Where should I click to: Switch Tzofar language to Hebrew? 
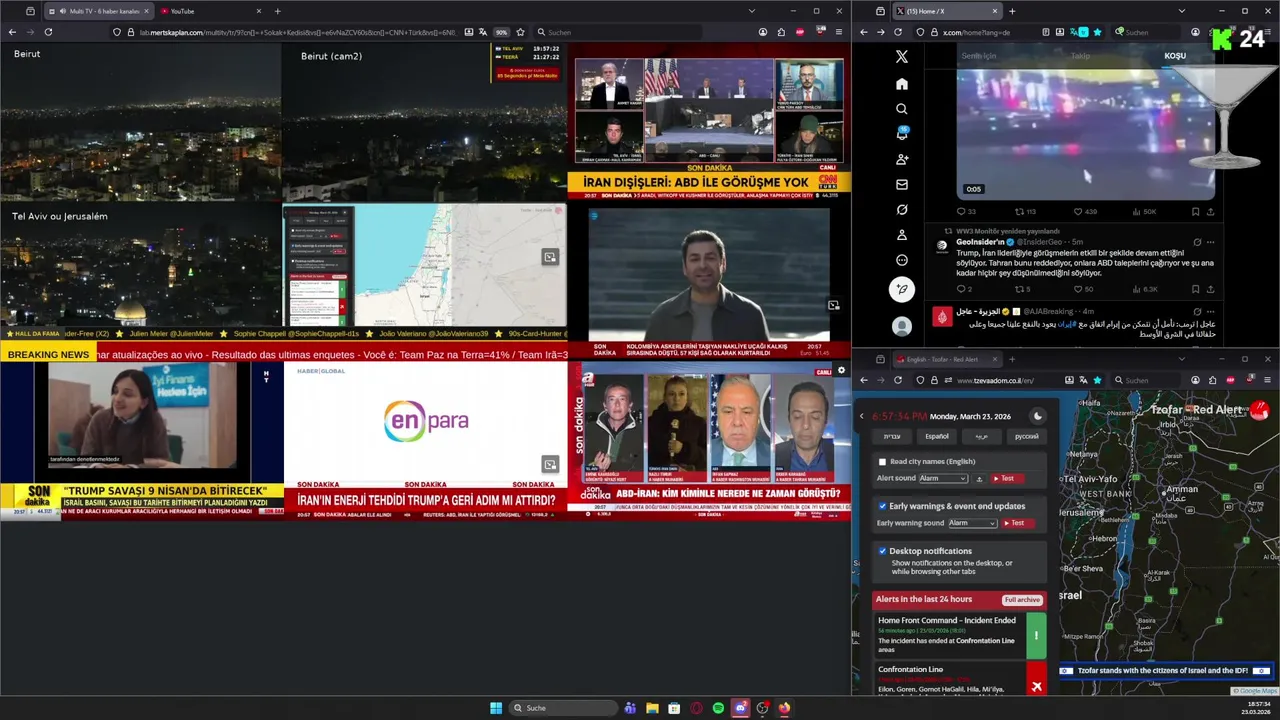point(892,436)
